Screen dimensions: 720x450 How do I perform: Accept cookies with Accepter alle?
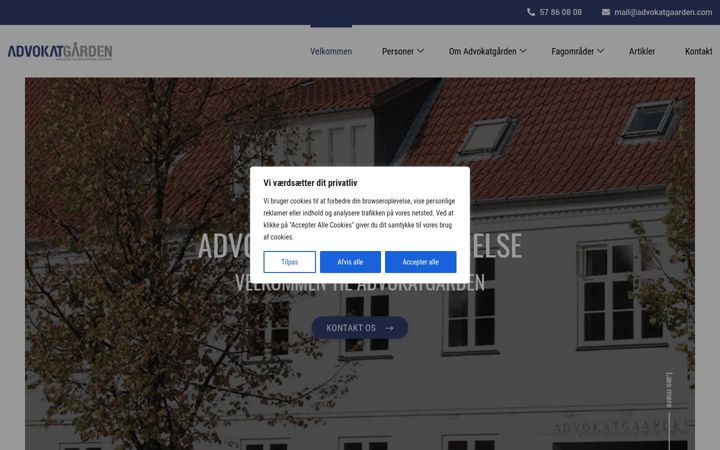[x=421, y=262]
